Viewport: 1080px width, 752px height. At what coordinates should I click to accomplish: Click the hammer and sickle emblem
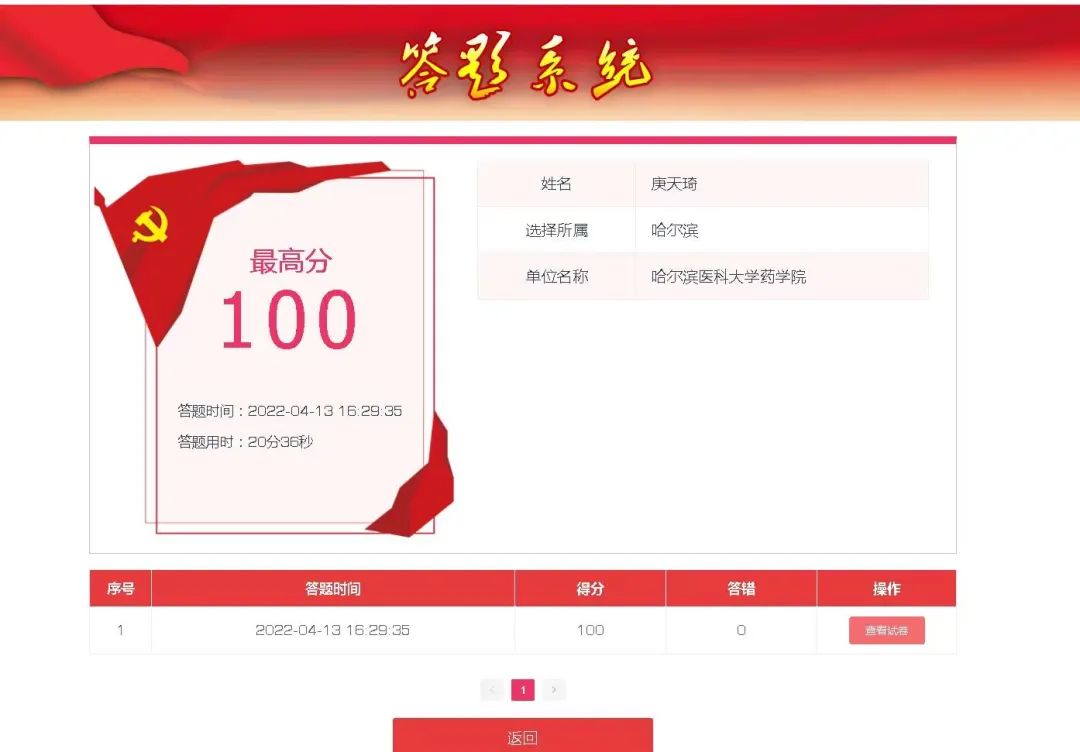point(150,225)
